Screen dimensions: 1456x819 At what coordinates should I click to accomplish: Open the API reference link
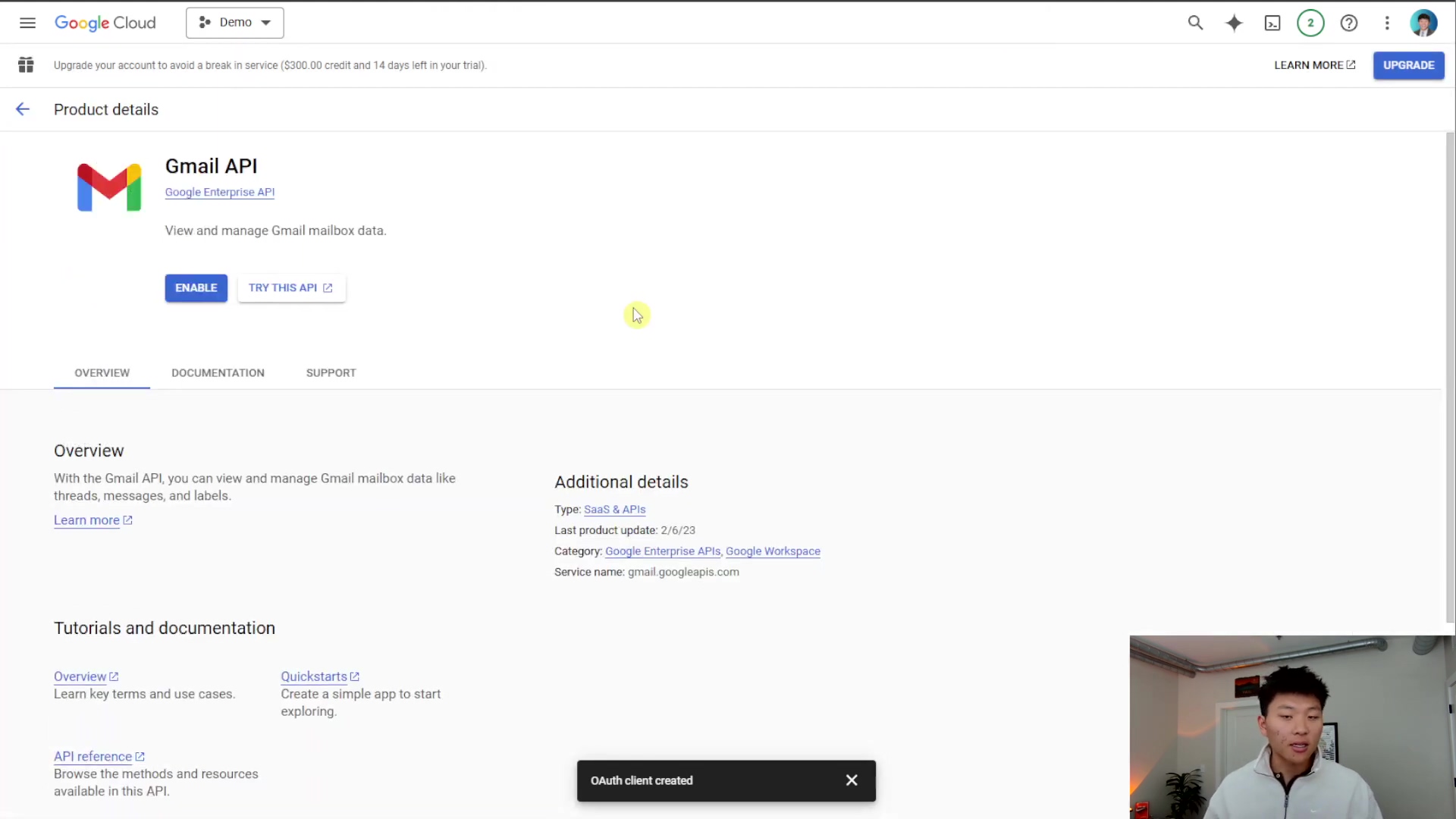99,756
